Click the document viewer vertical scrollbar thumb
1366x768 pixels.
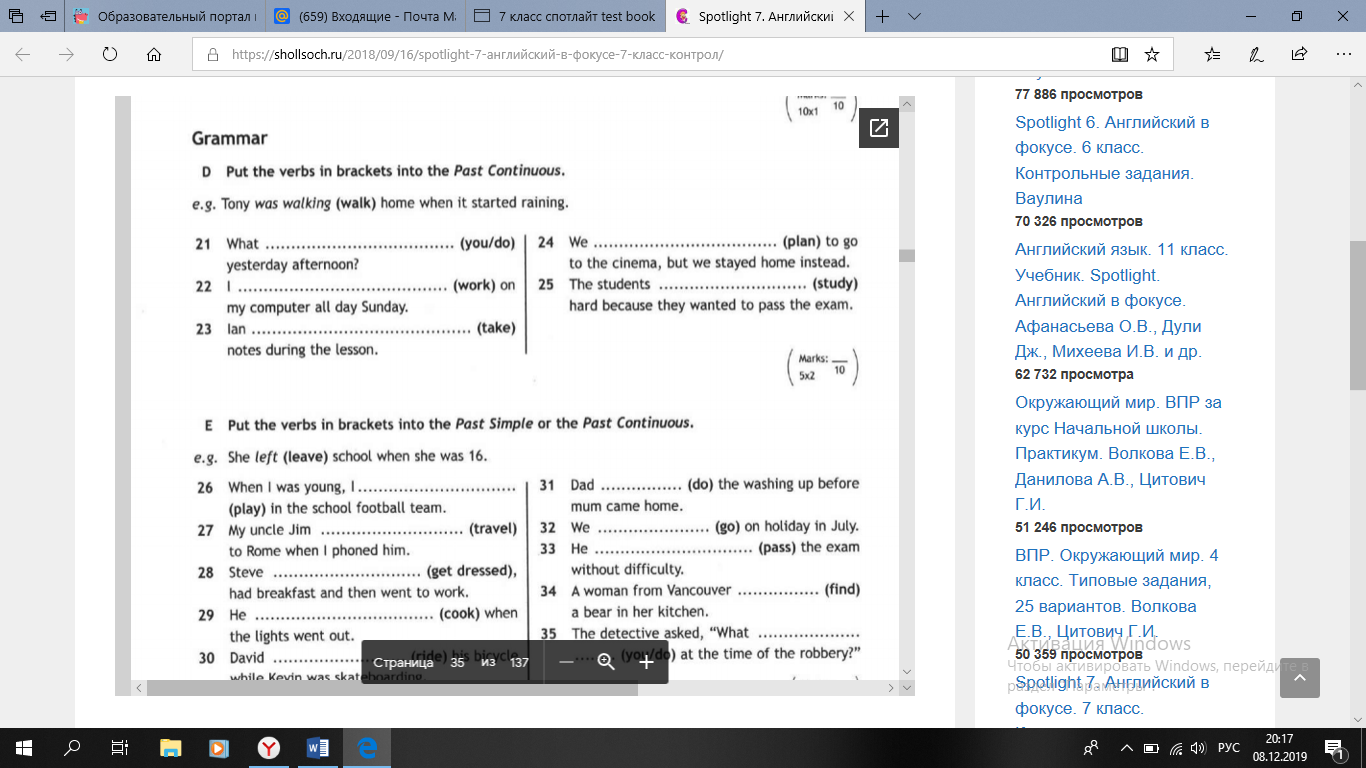(907, 256)
